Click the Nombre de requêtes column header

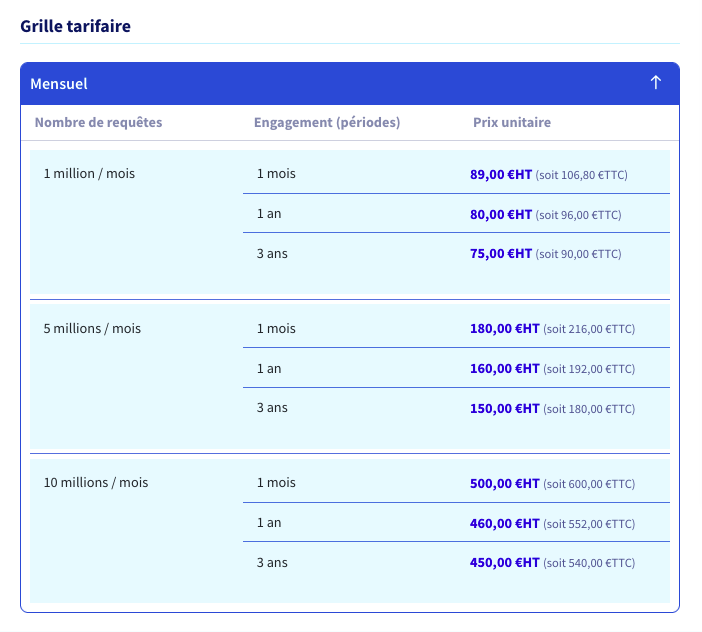pyautogui.click(x=98, y=122)
